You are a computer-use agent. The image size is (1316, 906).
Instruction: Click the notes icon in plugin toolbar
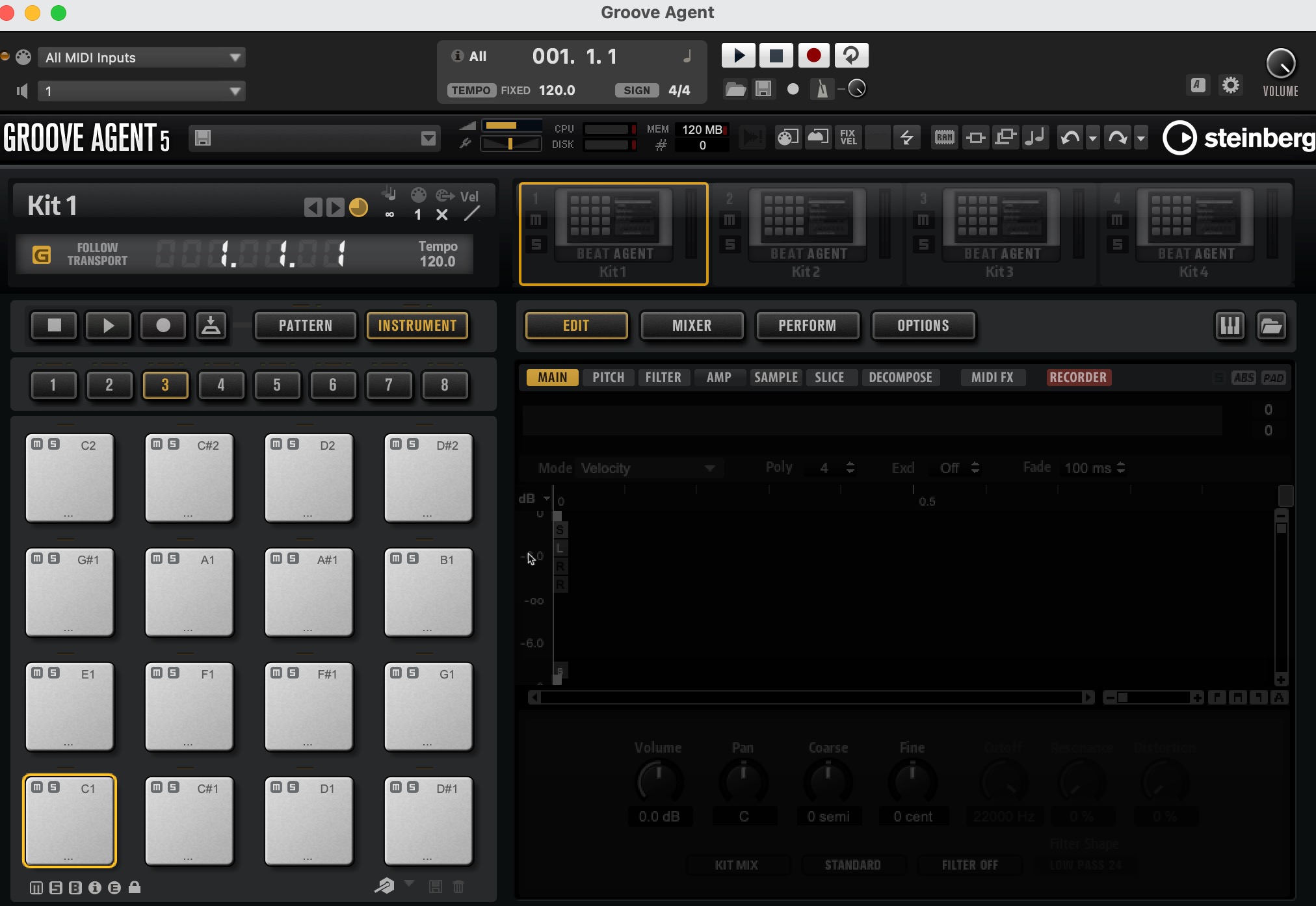[1034, 137]
